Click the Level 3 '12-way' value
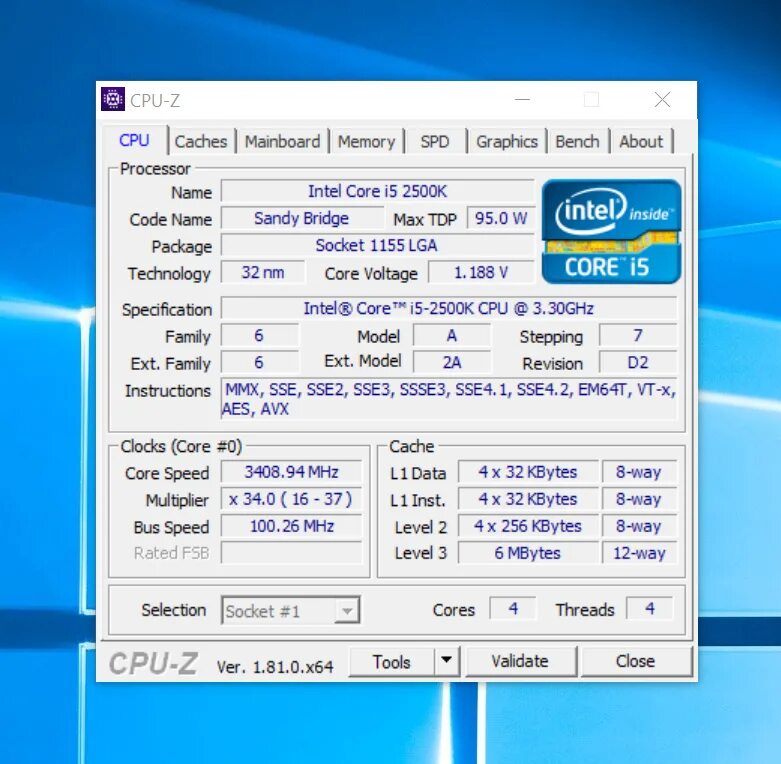The height and width of the screenshot is (764, 781). (x=639, y=552)
